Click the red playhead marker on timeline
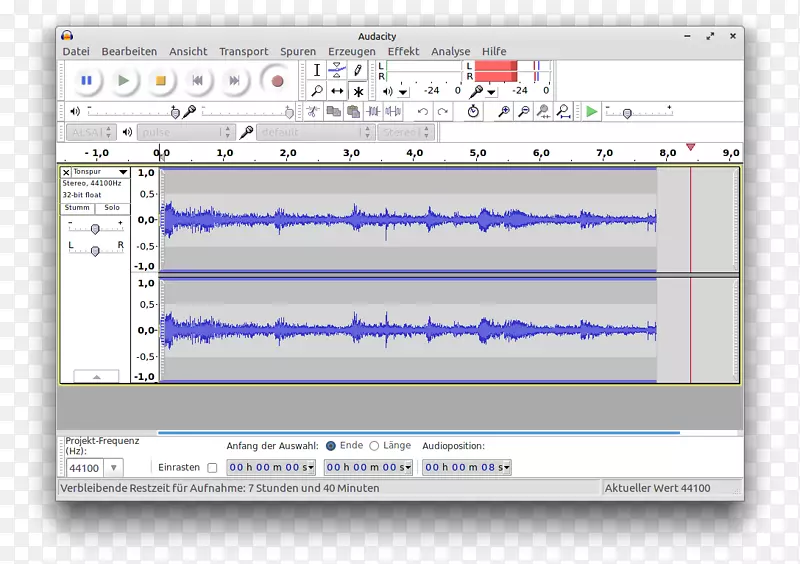This screenshot has height=564, width=800. tap(690, 147)
